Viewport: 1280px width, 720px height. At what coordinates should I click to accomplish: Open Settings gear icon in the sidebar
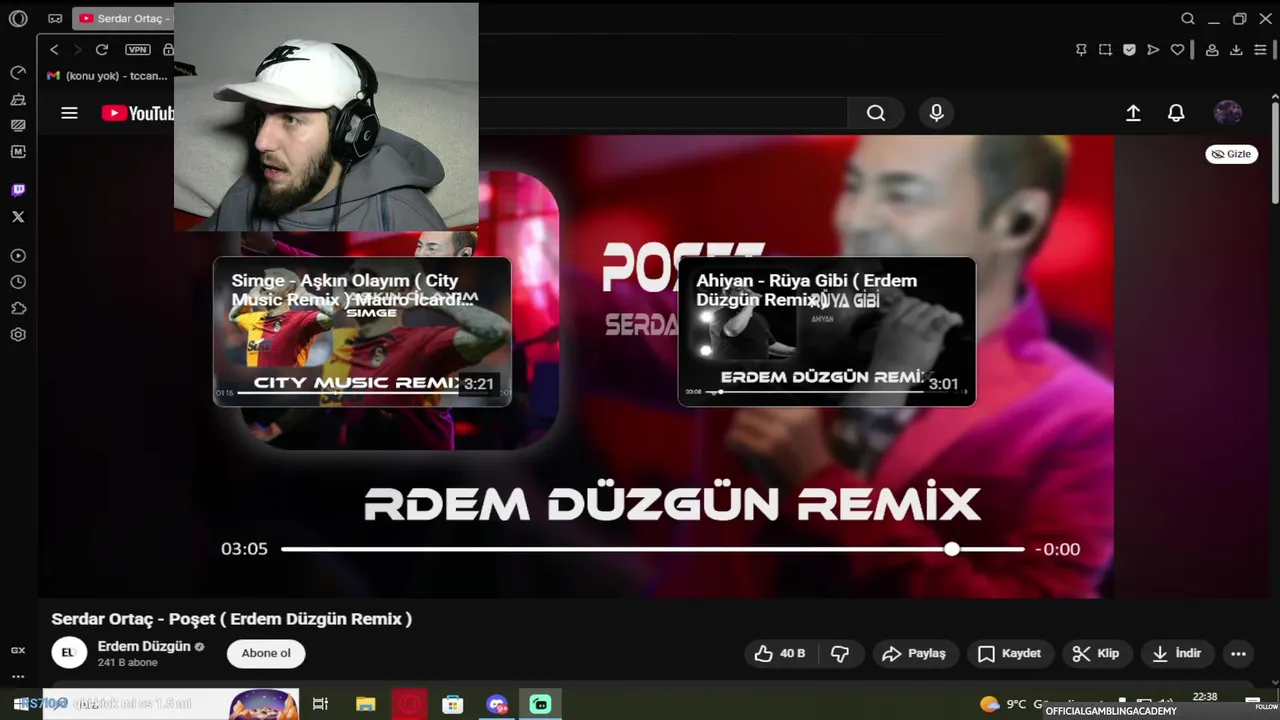pyautogui.click(x=18, y=335)
